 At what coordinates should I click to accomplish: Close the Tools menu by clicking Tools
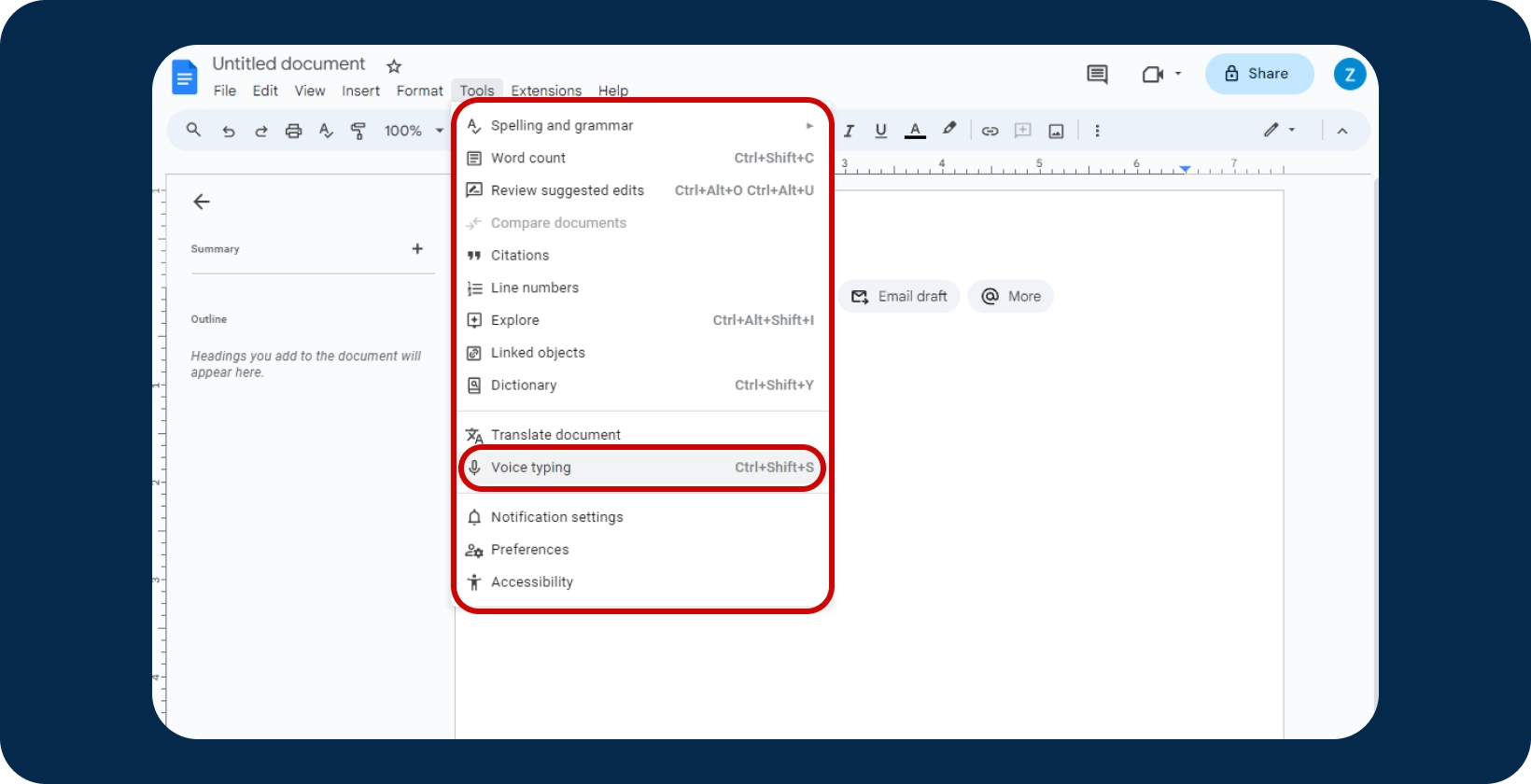[x=477, y=90]
